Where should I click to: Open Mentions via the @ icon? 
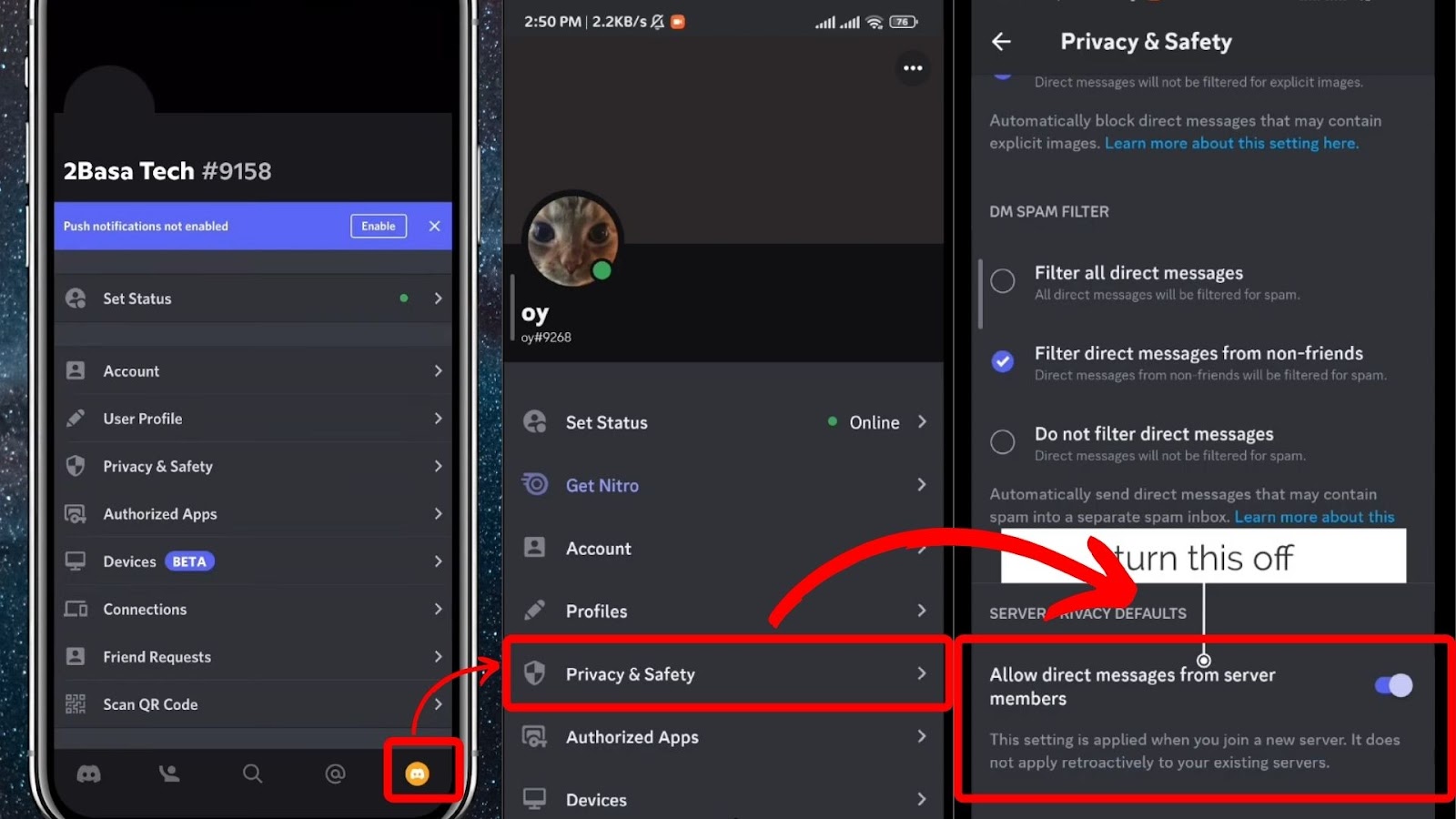(x=334, y=773)
